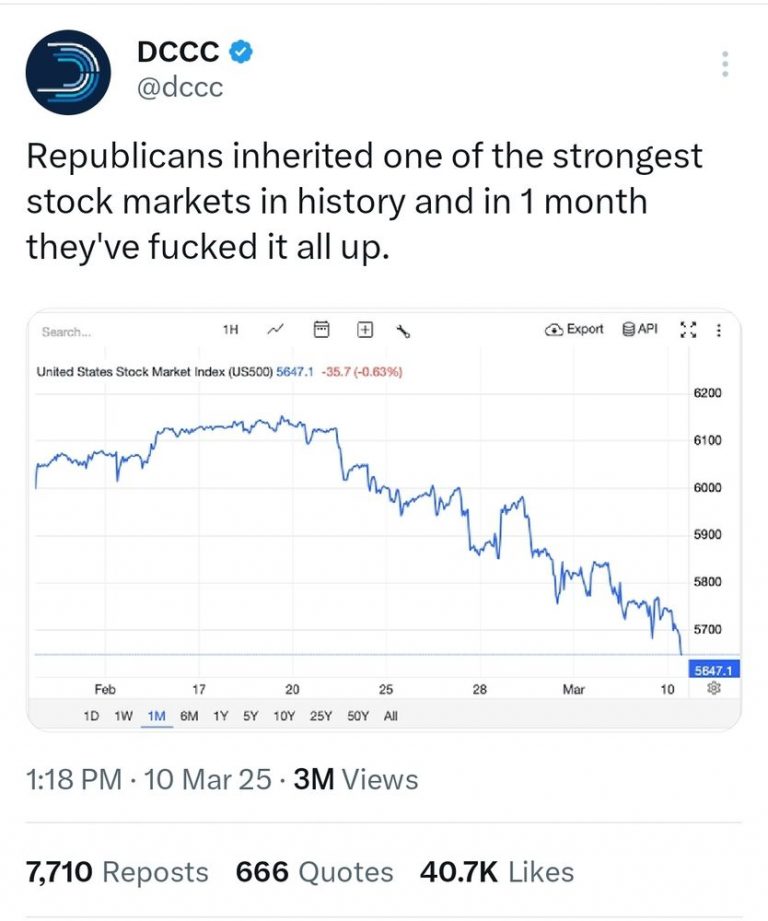Viewport: 768px width, 921px height.
Task: Open the chart's three-dot overflow menu
Action: tap(718, 328)
